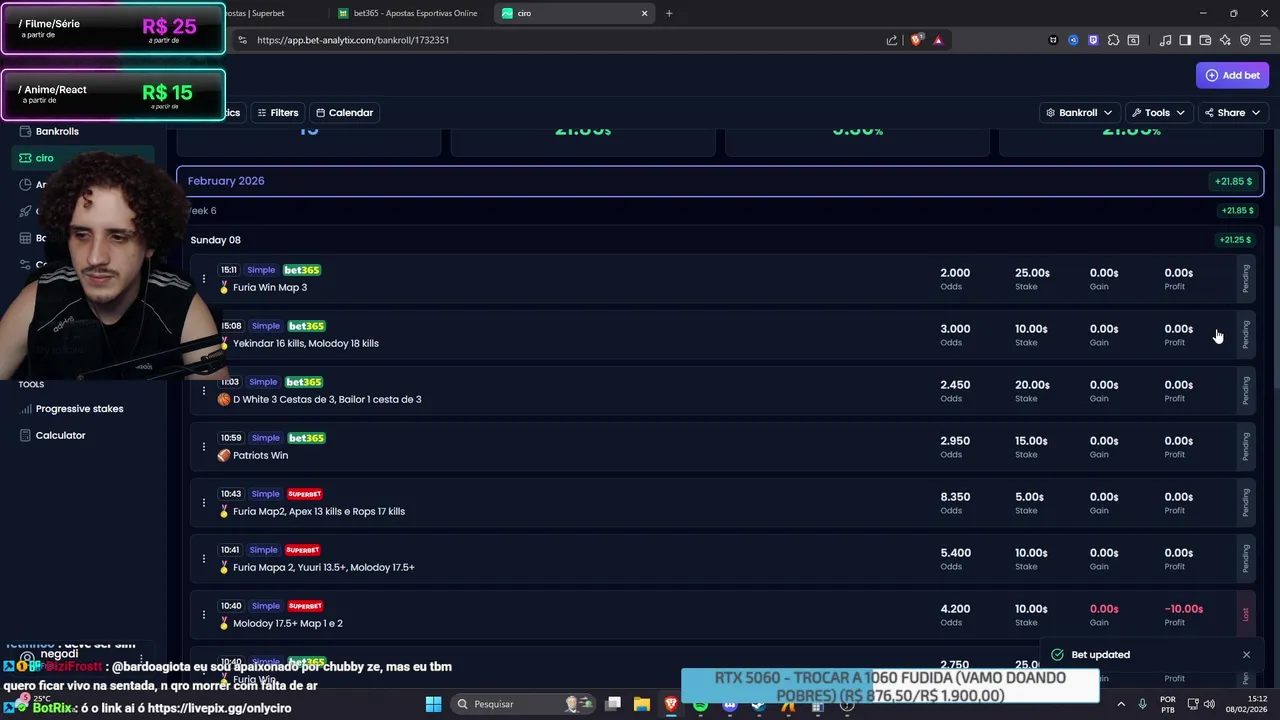Click the Bet updated checkmark icon
Viewport: 1280px width, 720px height.
[x=1058, y=655]
